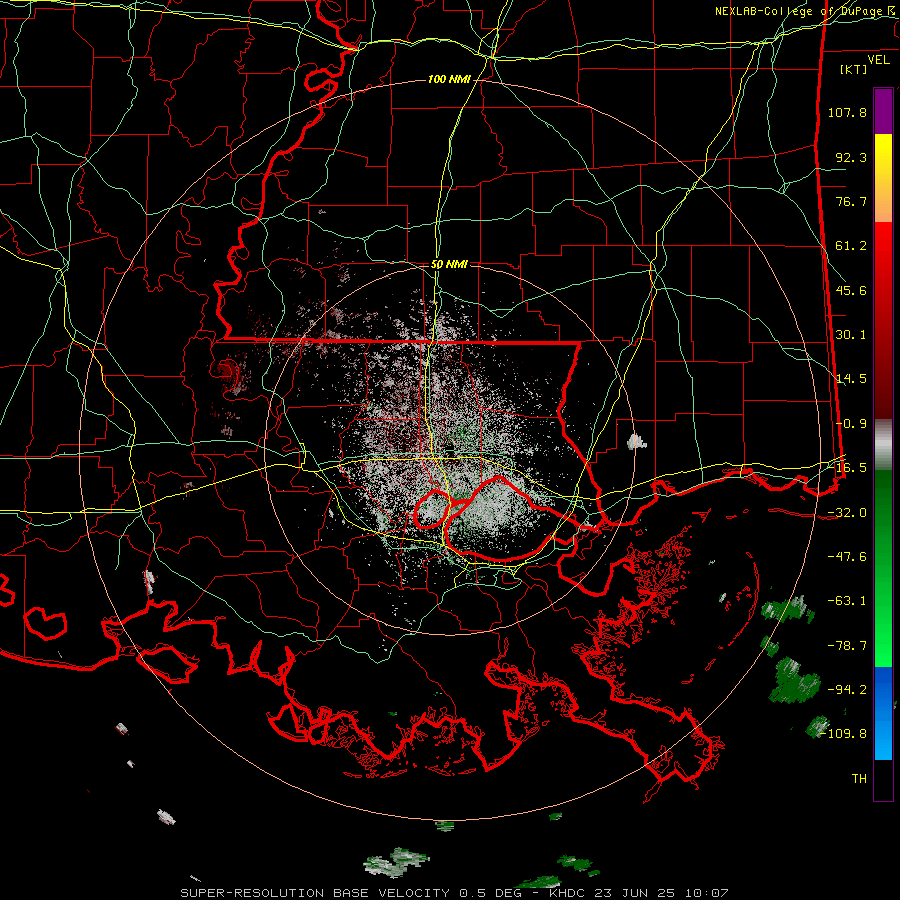
Task: Select the 107.8 velocity scale value
Action: pyautogui.click(x=847, y=112)
